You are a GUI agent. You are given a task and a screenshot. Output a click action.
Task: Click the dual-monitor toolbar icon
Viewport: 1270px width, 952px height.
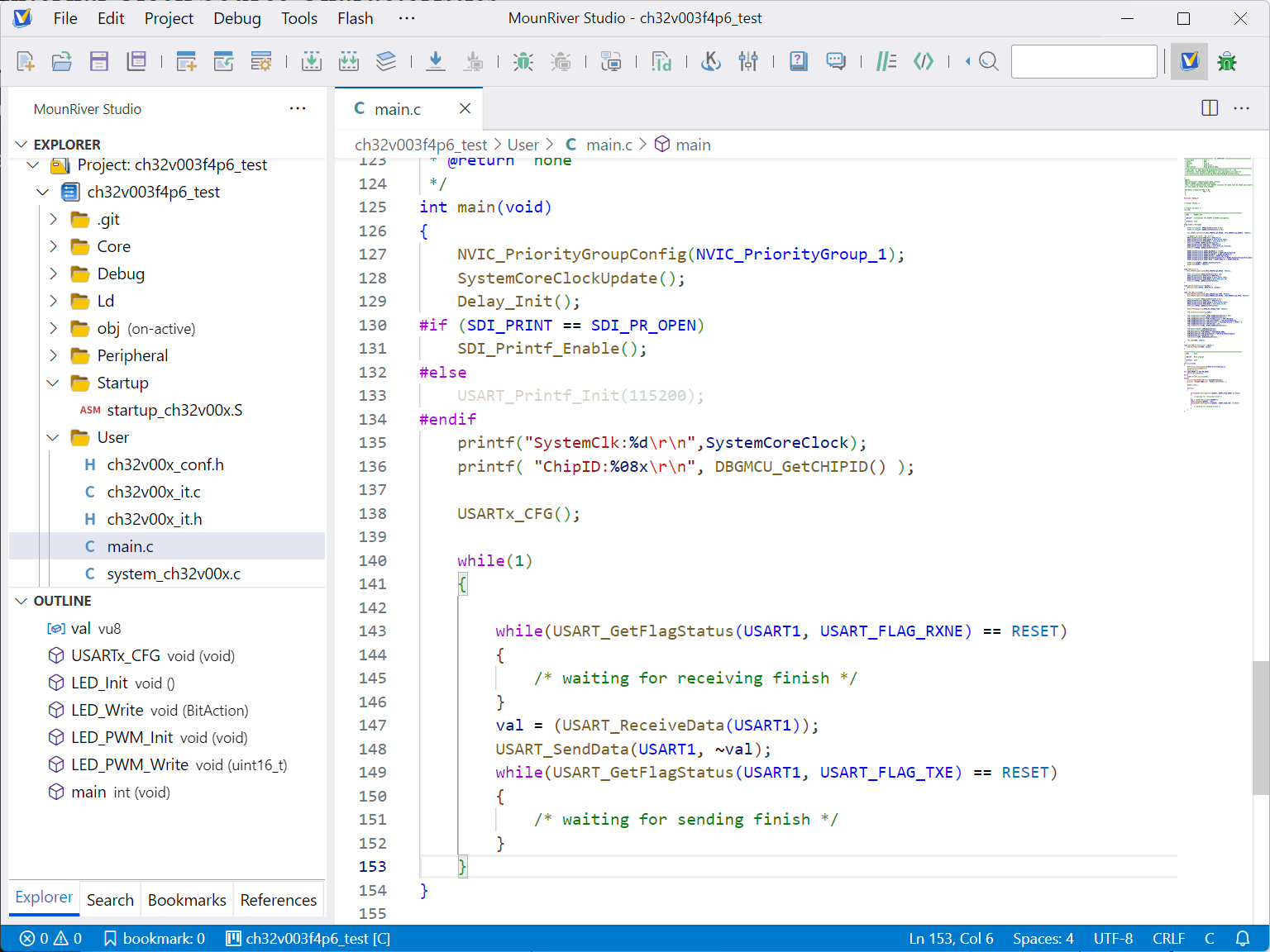(x=611, y=61)
